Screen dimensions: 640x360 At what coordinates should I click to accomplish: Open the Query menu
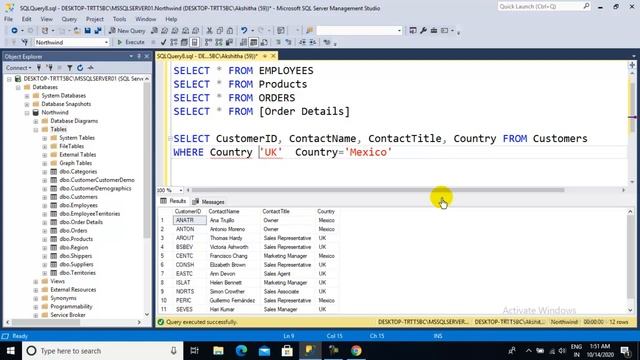pyautogui.click(x=69, y=19)
